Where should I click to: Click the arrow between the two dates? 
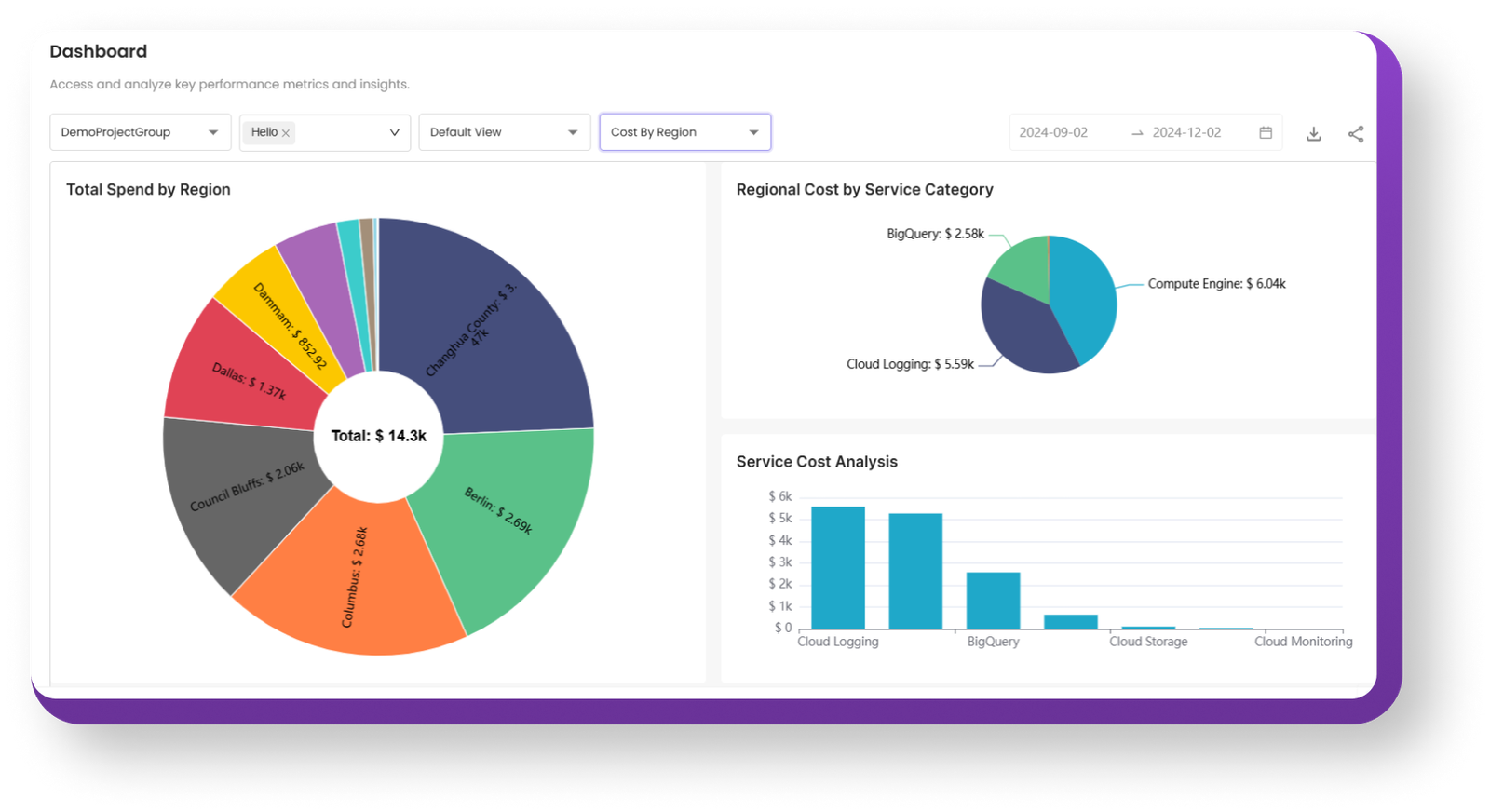pyautogui.click(x=1137, y=133)
